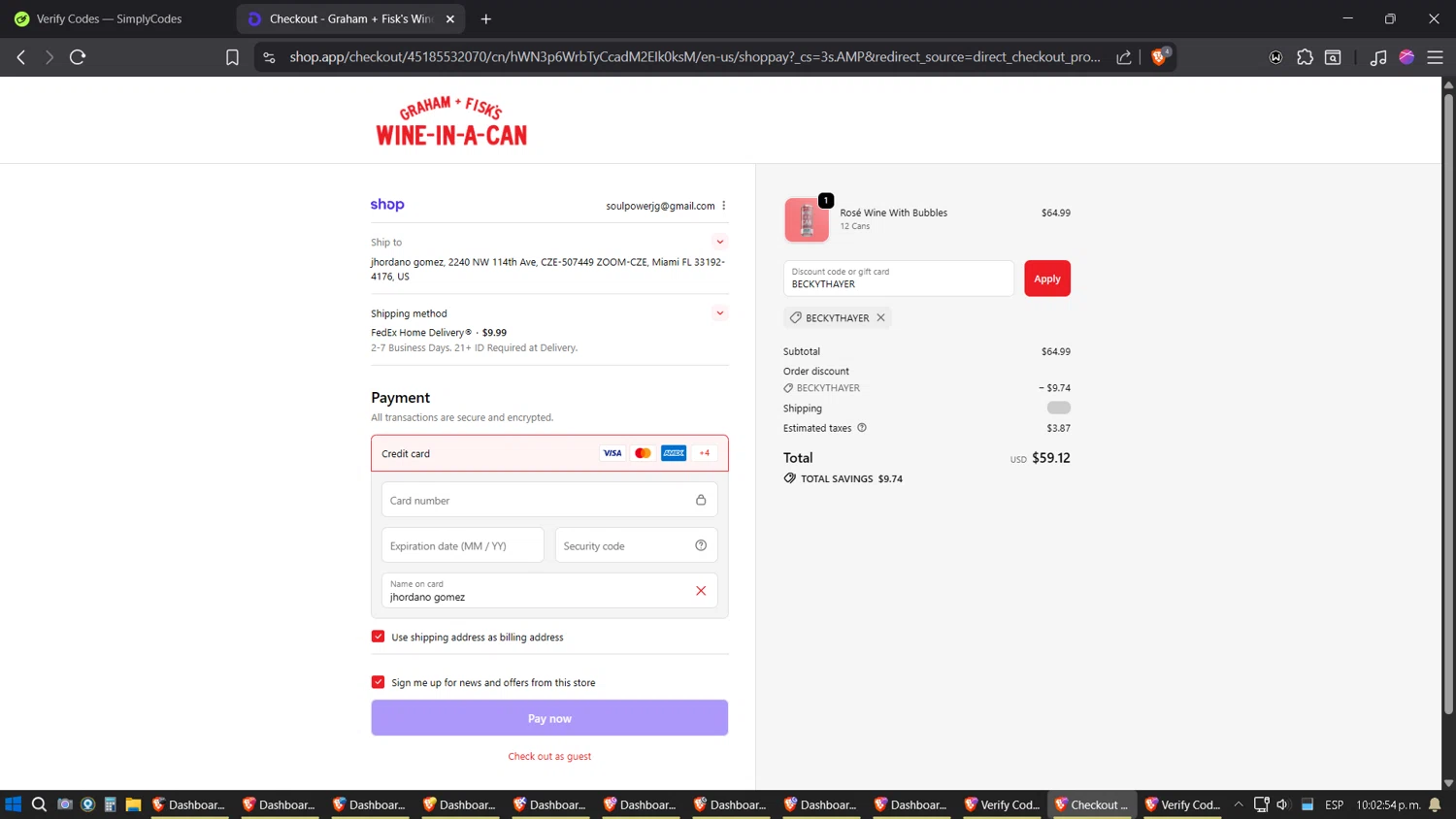Open the Brave Shields lion icon
Image resolution: width=1456 pixels, height=819 pixels.
pos(1159,57)
